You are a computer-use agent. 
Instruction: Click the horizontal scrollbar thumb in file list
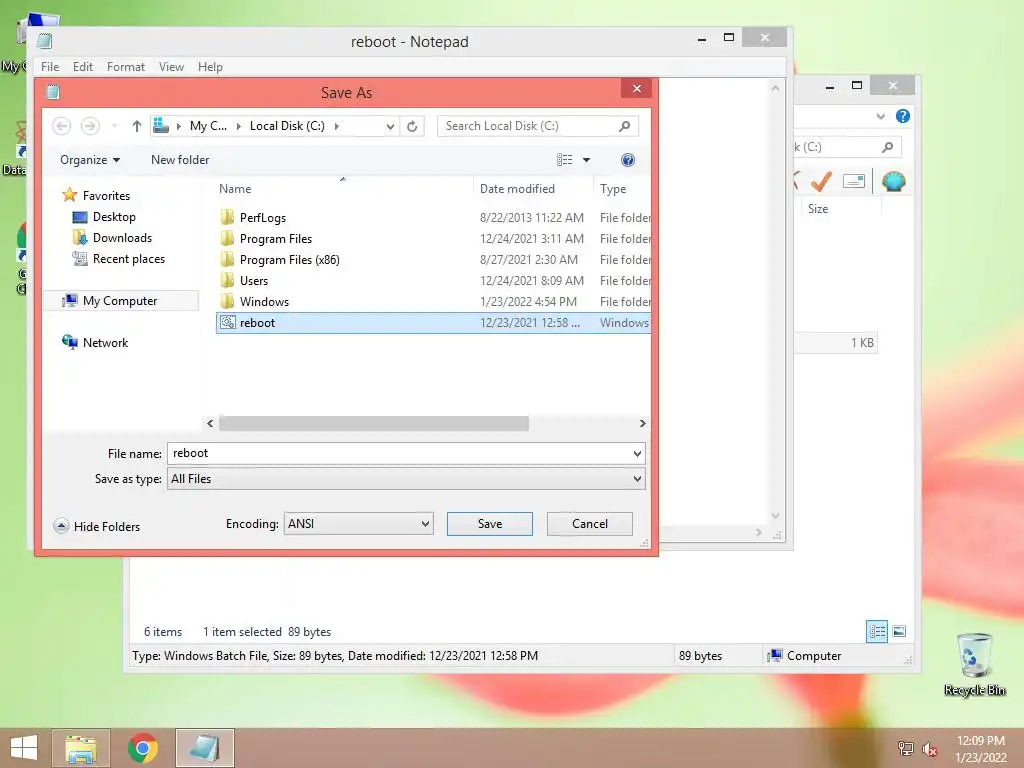(x=374, y=424)
